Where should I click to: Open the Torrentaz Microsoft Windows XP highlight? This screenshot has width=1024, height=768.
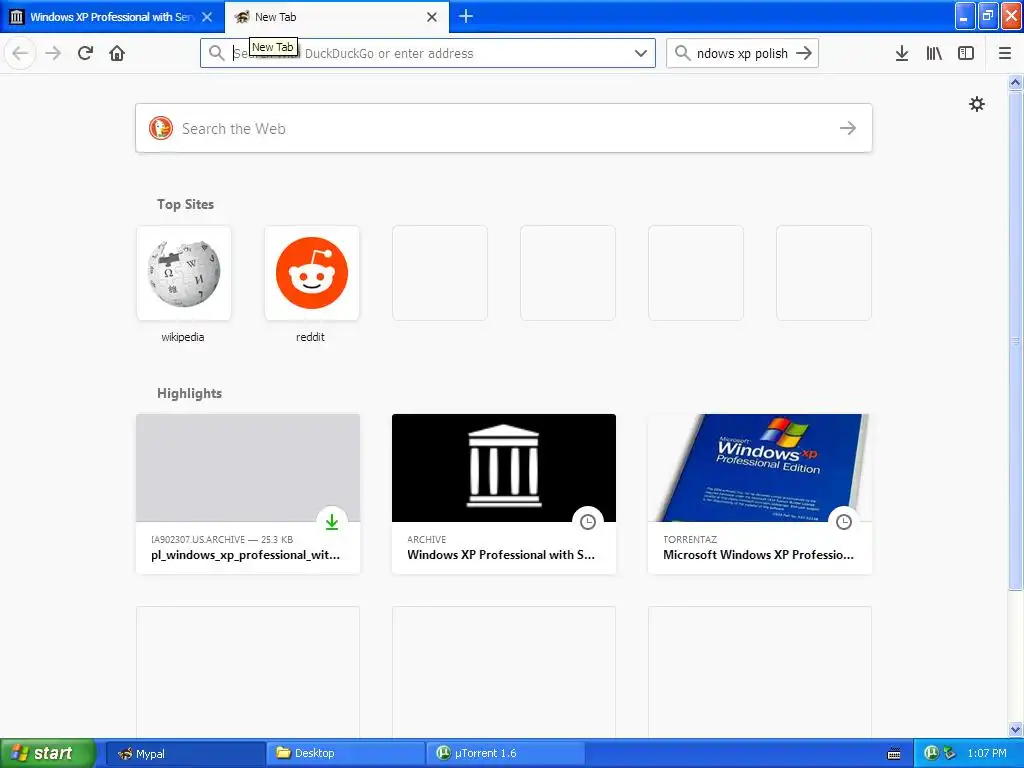coord(760,494)
